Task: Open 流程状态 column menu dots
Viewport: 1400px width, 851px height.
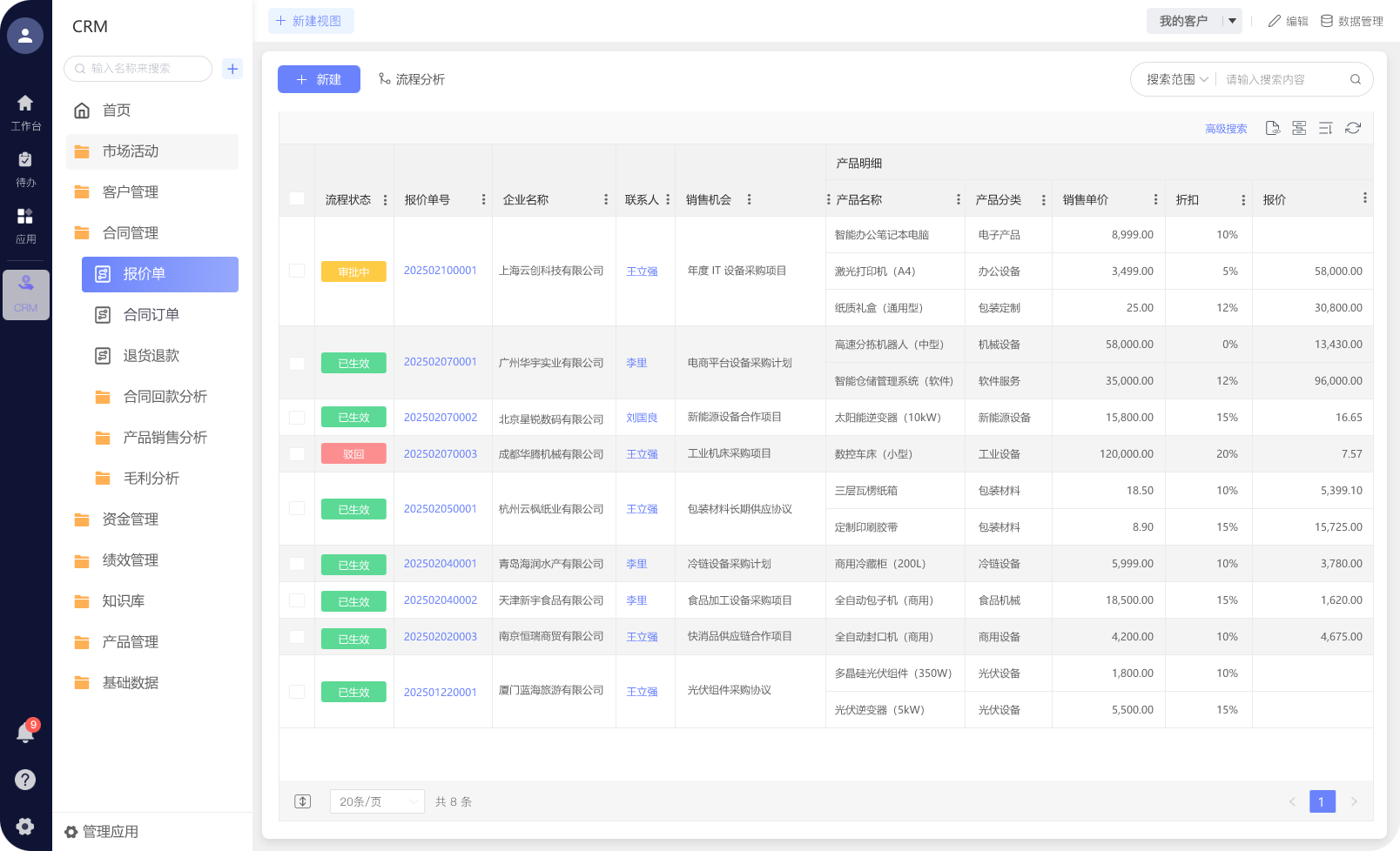Action: tap(385, 200)
